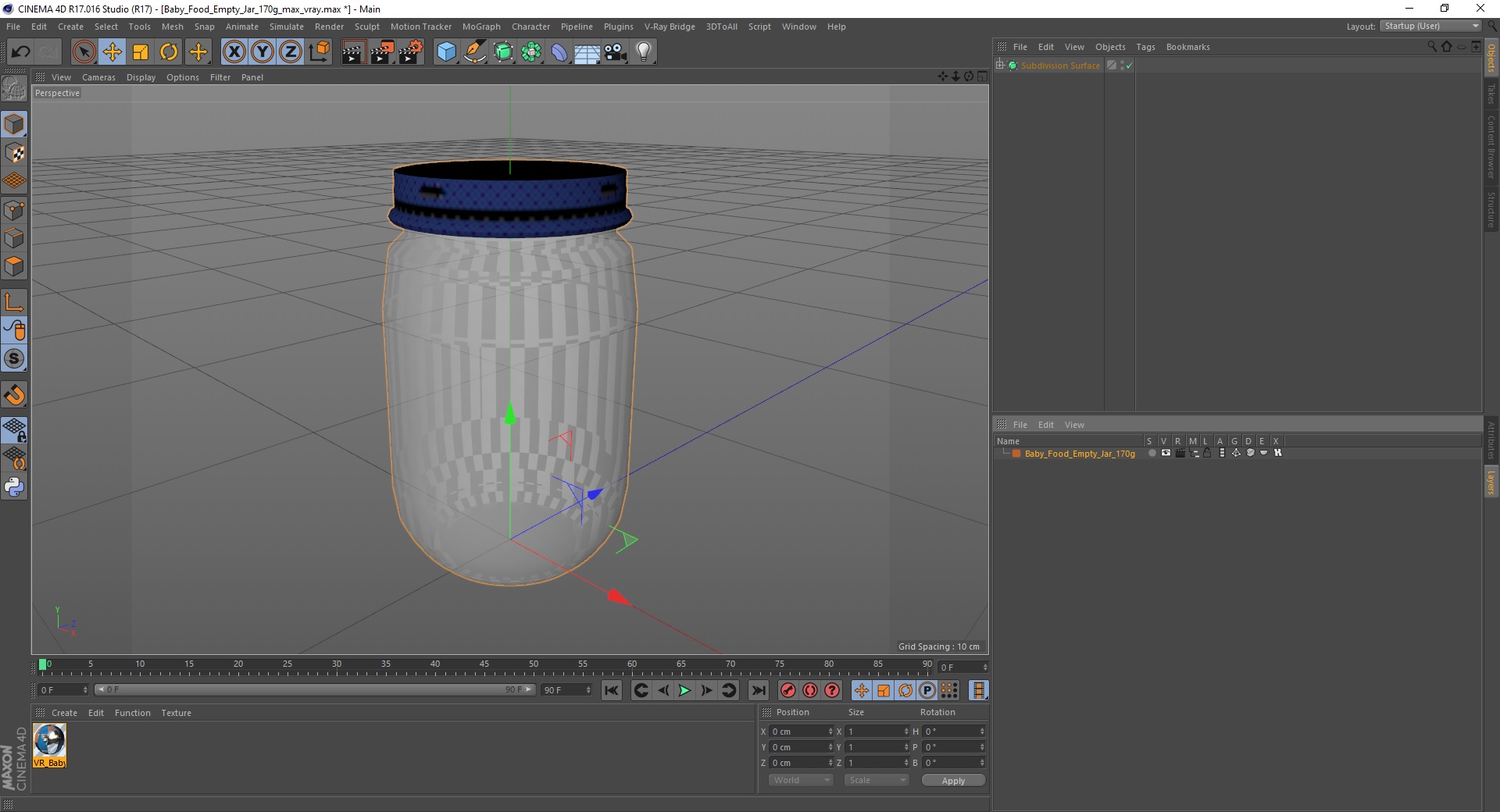Play the animation forward
This screenshot has width=1500, height=812.
coord(684,690)
